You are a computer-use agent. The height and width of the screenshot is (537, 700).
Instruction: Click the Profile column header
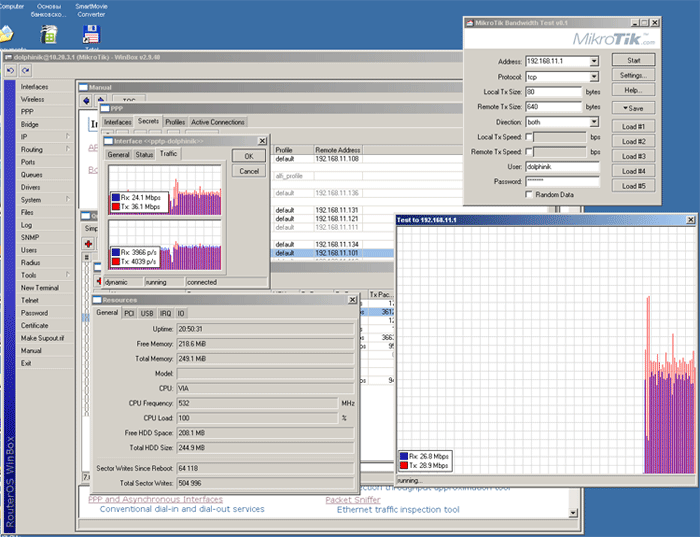click(x=293, y=150)
